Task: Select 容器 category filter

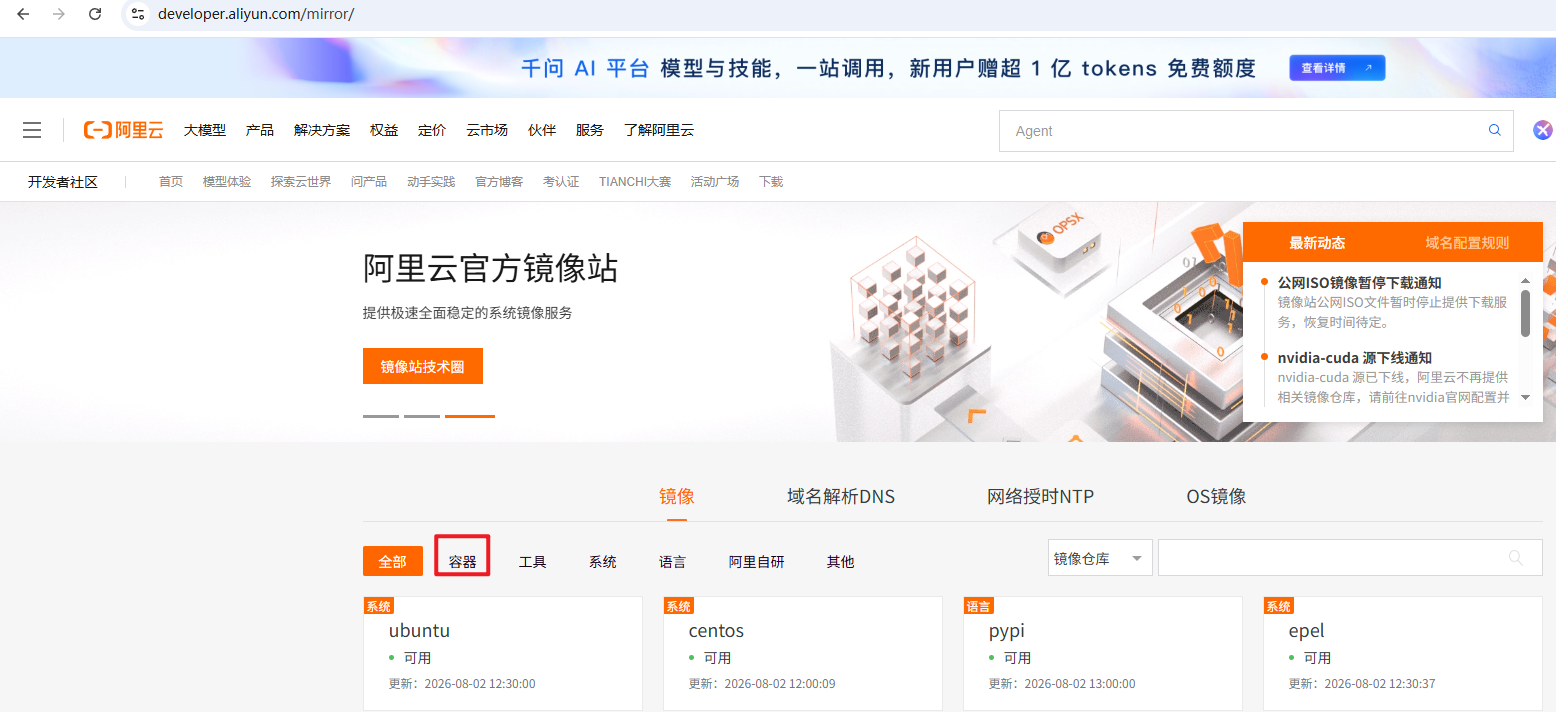Action: pyautogui.click(x=462, y=561)
